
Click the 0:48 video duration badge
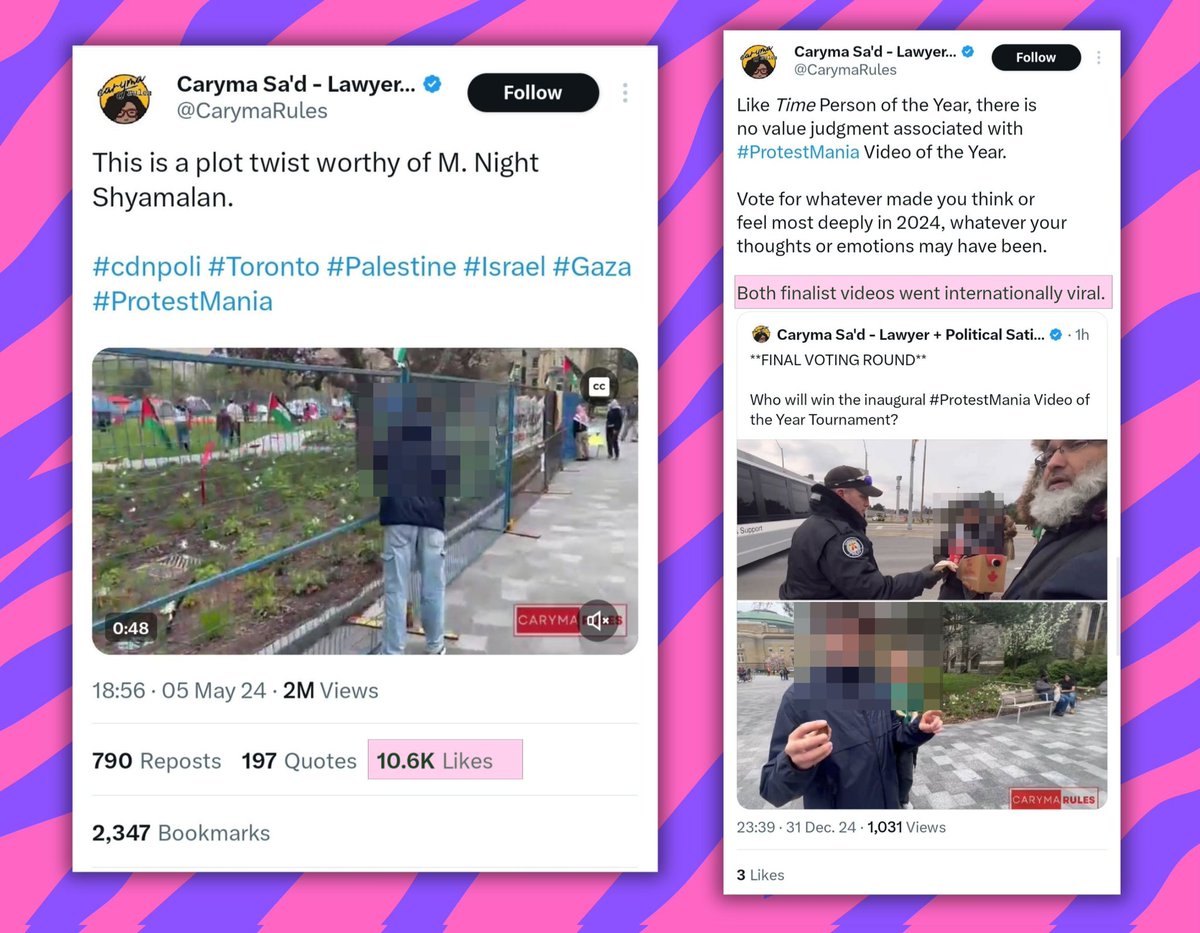pyautogui.click(x=130, y=628)
